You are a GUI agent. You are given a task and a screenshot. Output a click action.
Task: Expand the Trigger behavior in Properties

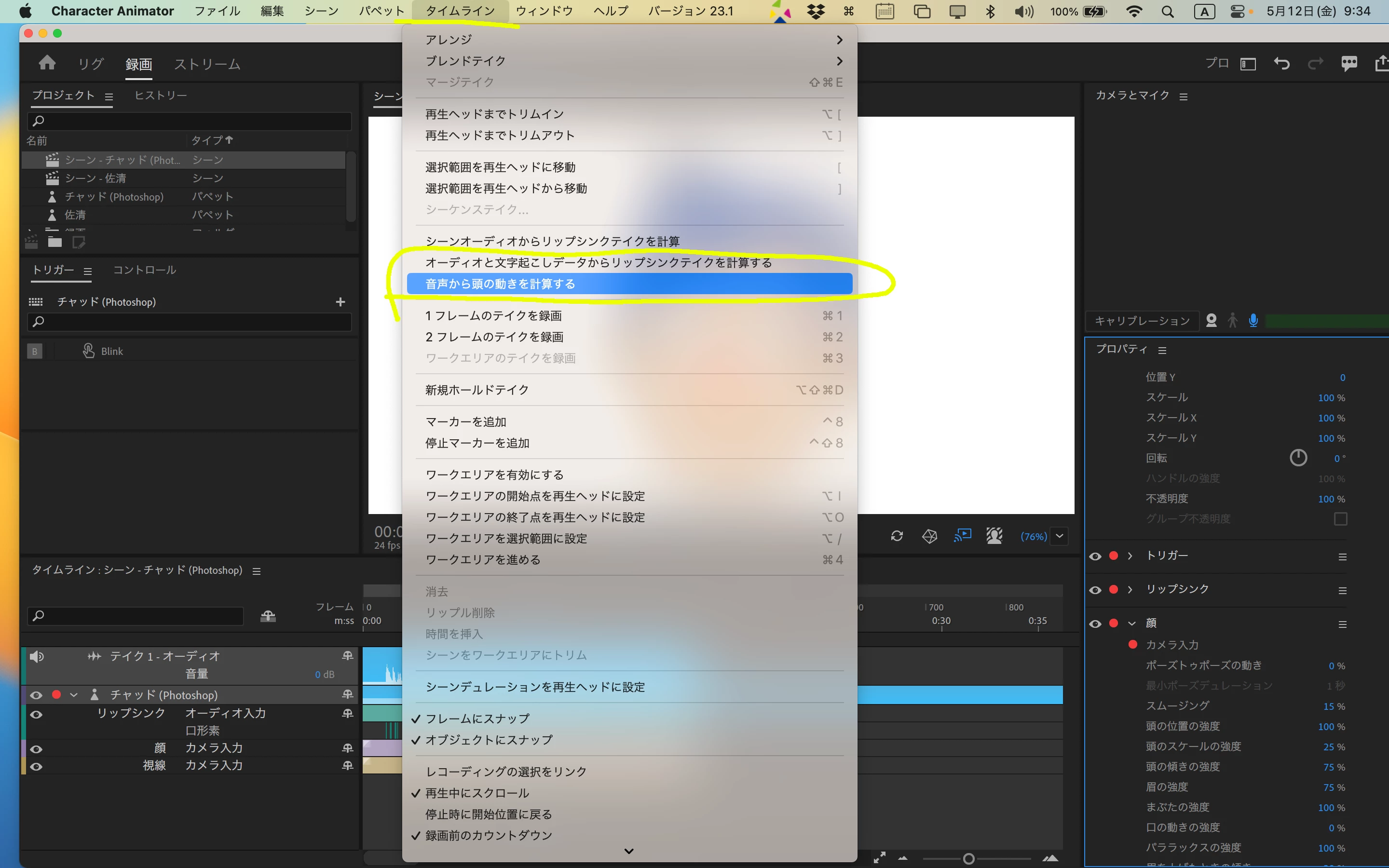click(x=1130, y=556)
